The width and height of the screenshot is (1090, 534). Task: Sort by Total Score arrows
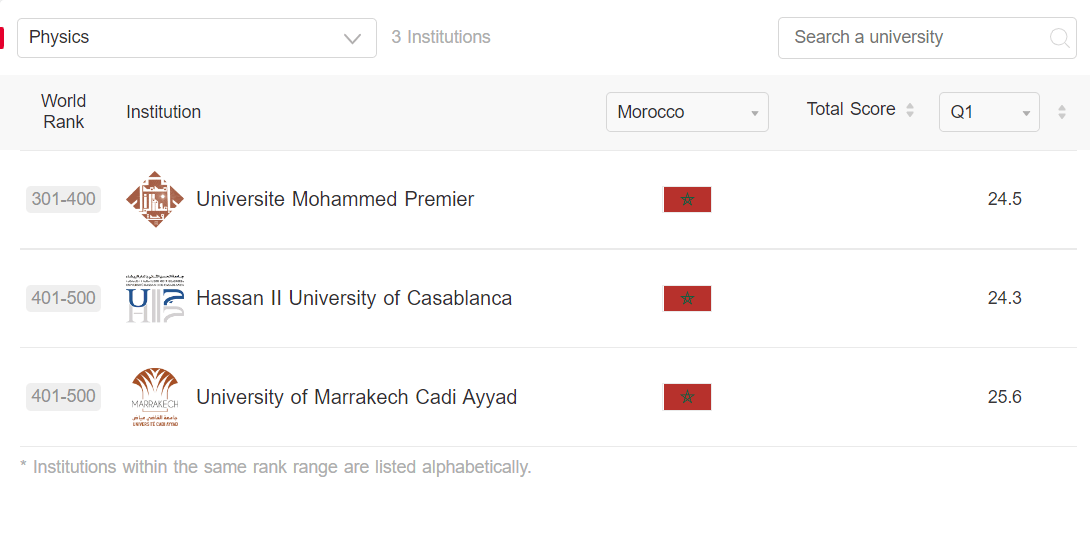tap(910, 110)
